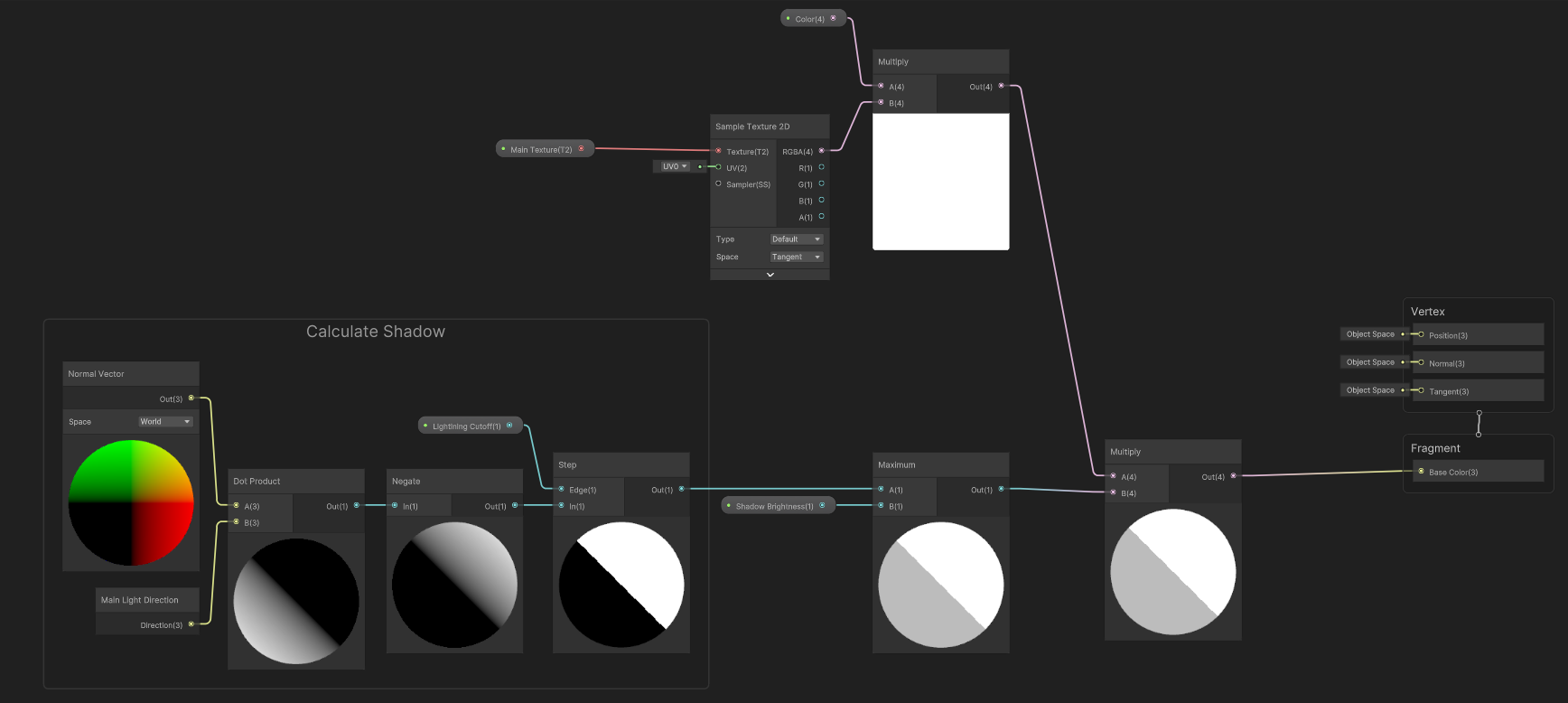Select the Shadow Brightness(1) property node
Image resolution: width=1568 pixels, height=703 pixels.
tap(774, 506)
